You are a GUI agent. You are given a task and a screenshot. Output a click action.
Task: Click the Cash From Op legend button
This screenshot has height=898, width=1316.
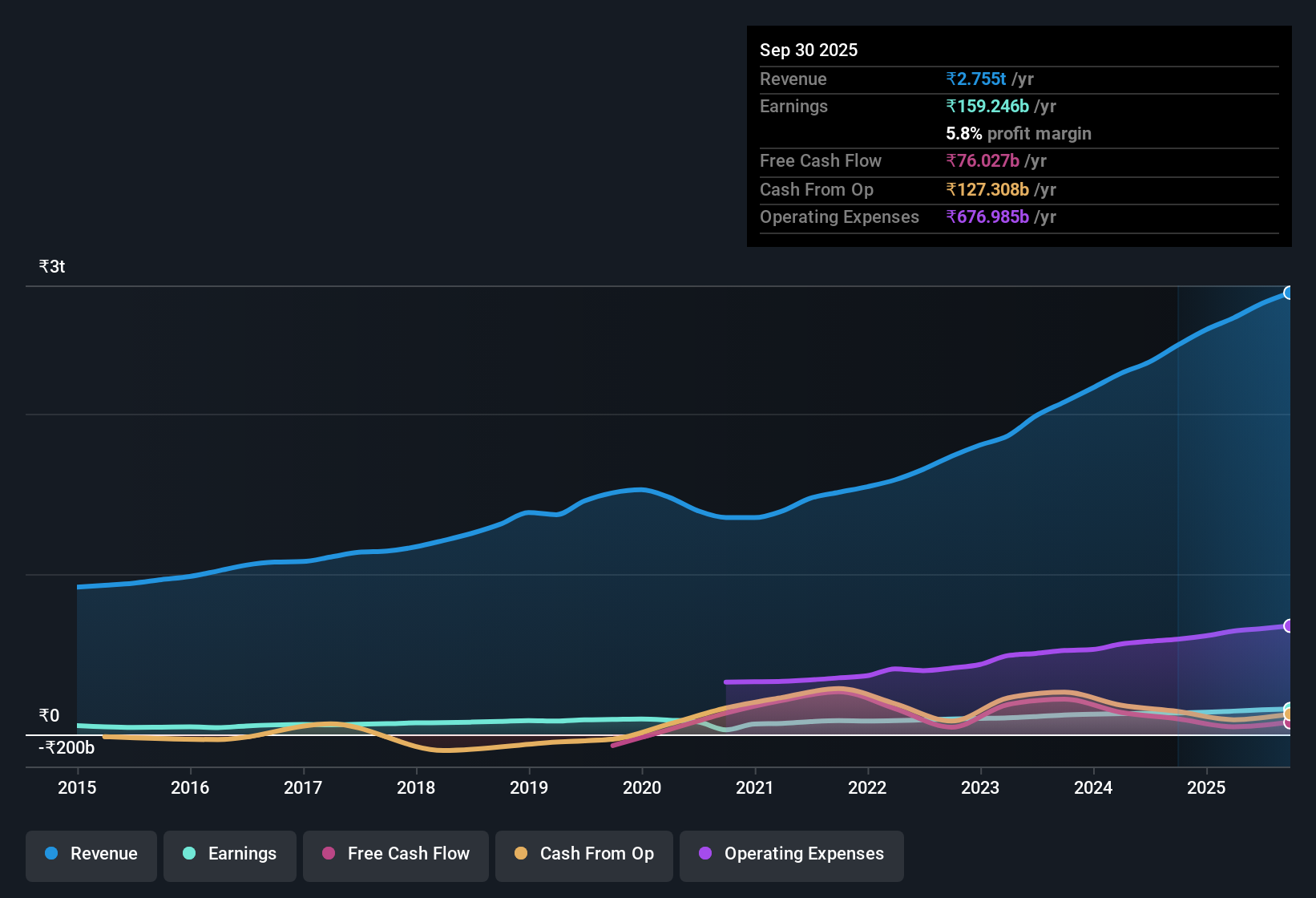583,854
